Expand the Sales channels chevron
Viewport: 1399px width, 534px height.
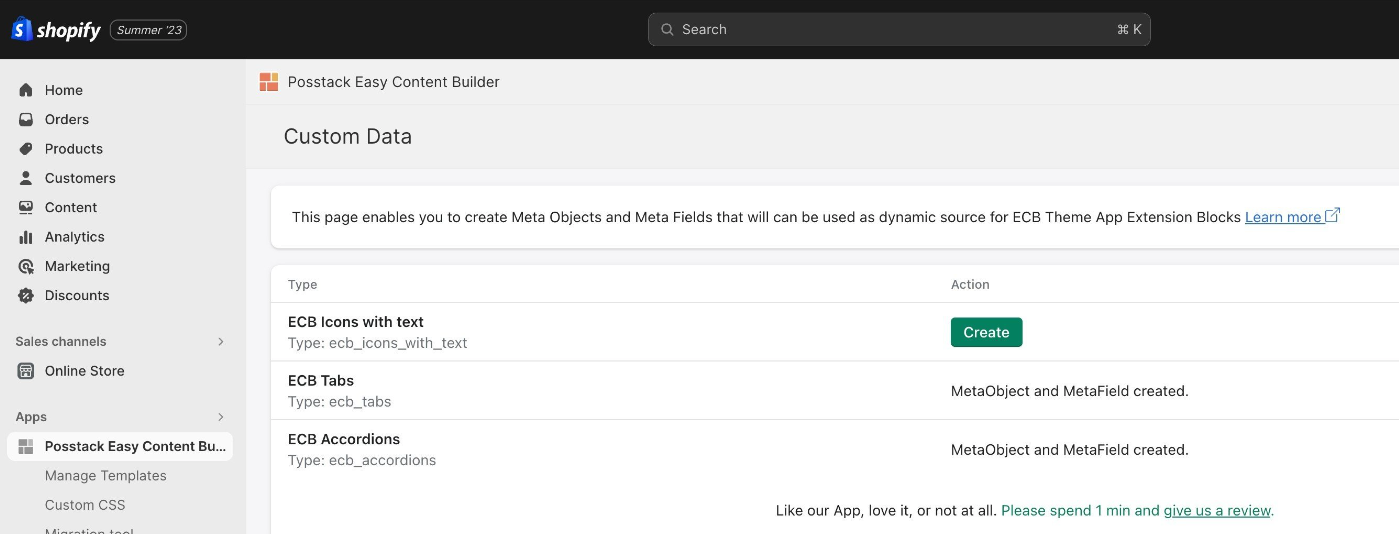(221, 342)
